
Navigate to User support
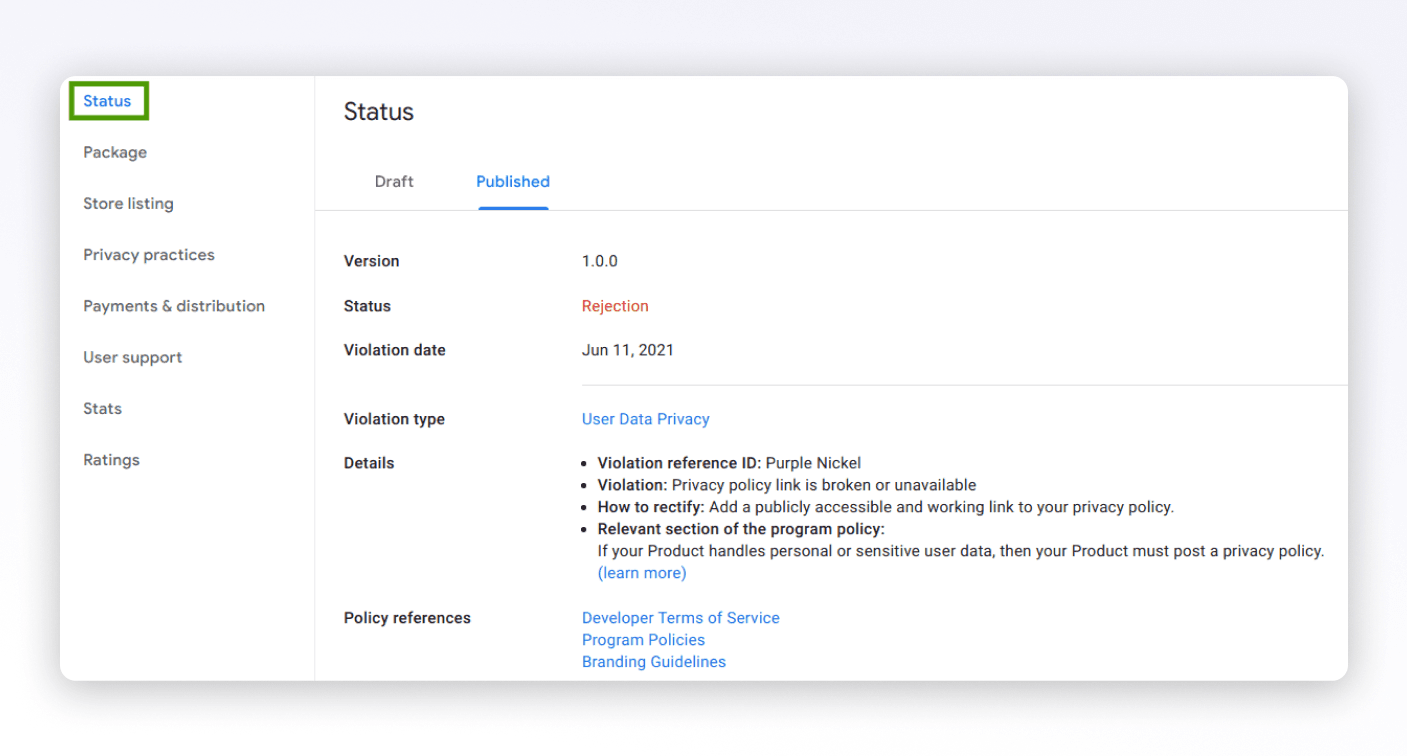133,357
